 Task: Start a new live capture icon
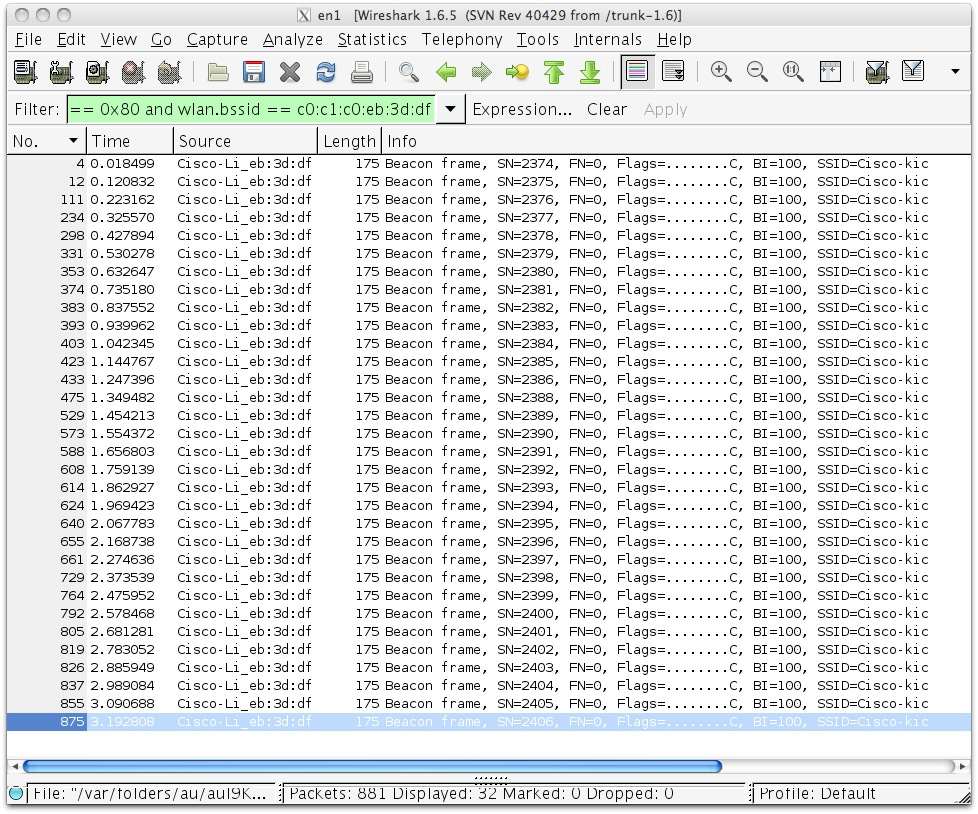click(97, 72)
